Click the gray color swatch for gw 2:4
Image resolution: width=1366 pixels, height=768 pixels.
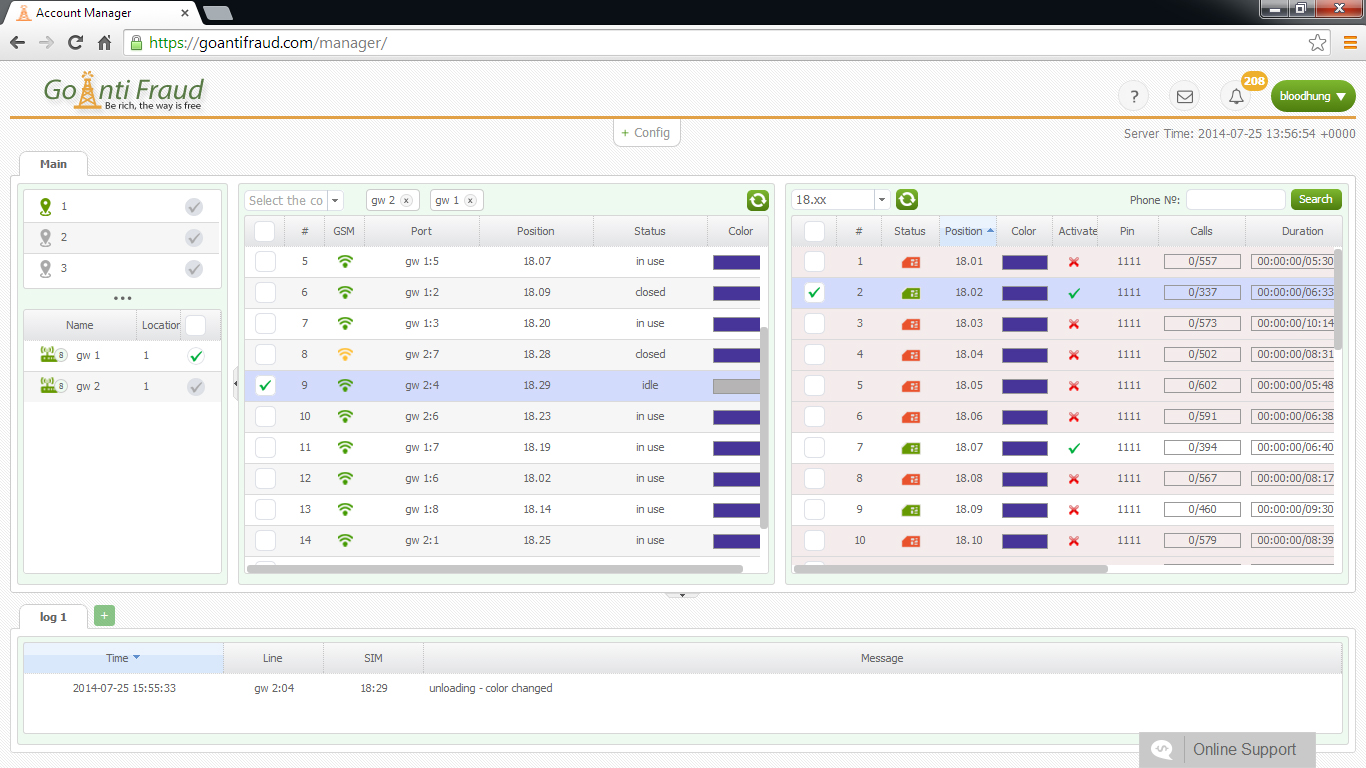(736, 386)
